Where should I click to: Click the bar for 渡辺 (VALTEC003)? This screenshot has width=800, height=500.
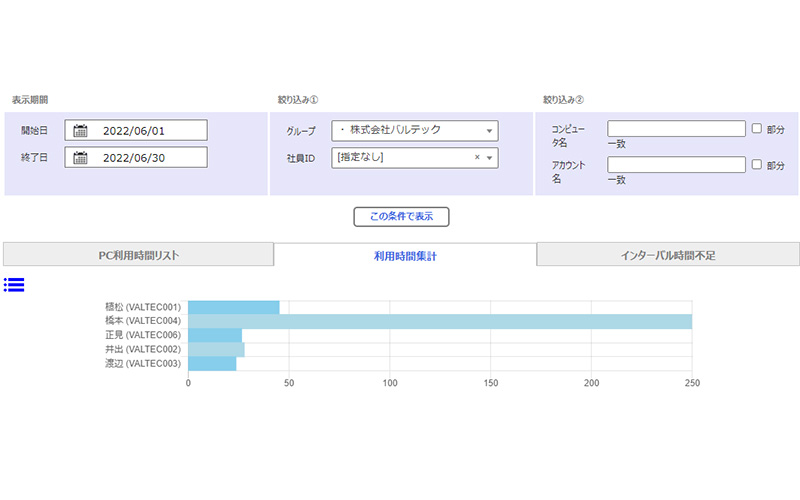[x=212, y=364]
